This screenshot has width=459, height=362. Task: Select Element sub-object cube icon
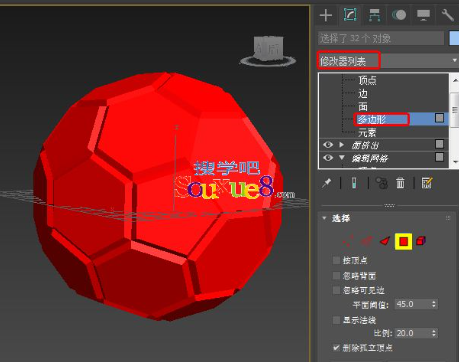[421, 241]
